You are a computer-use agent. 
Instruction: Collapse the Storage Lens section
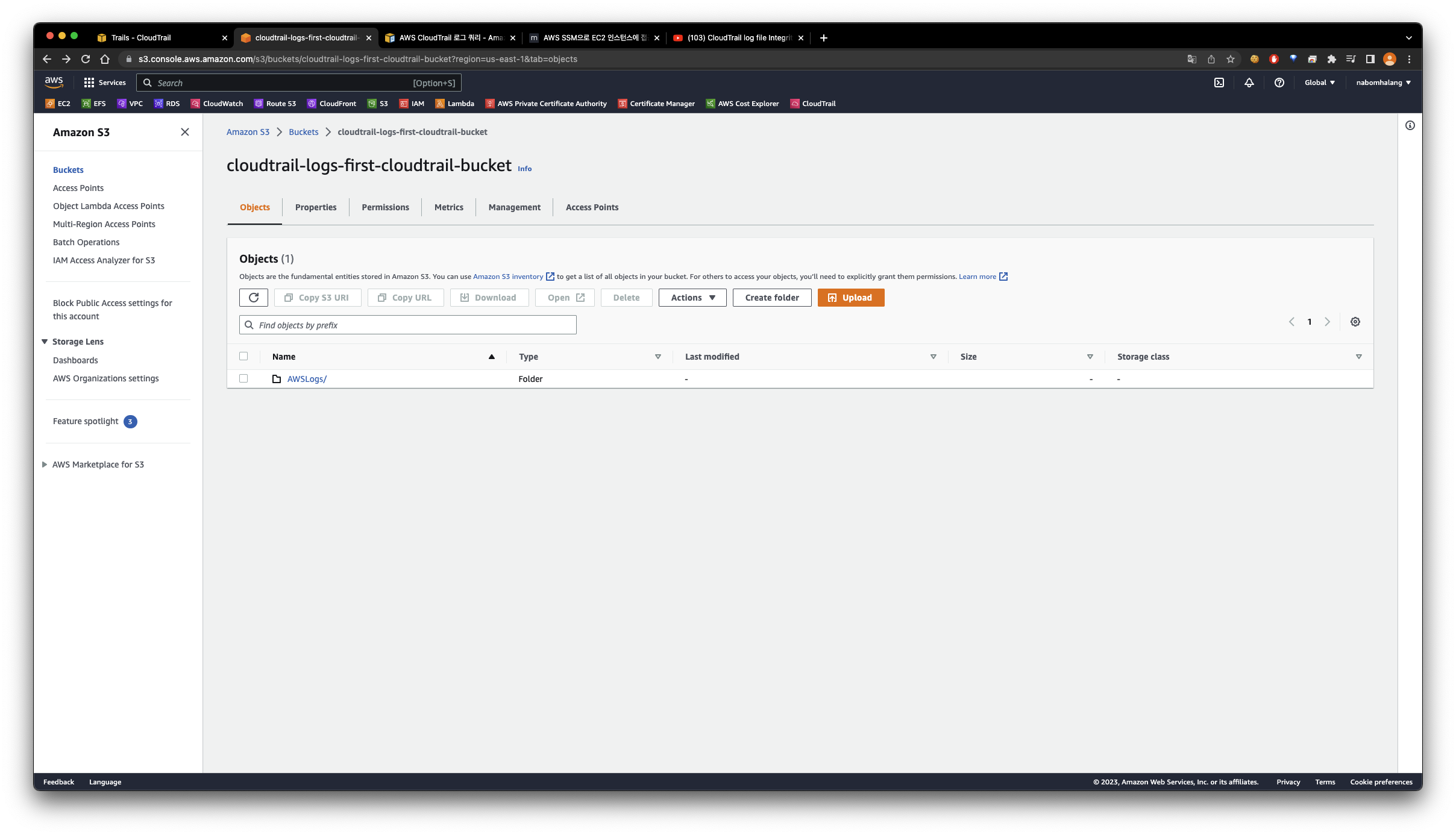45,342
